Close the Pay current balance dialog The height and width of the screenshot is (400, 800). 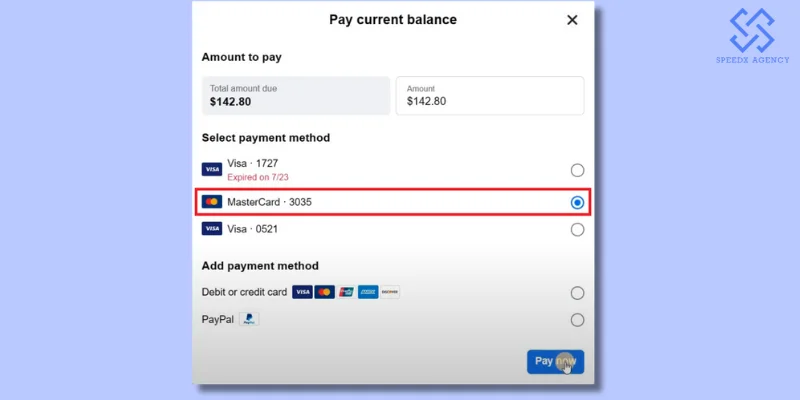[572, 19]
